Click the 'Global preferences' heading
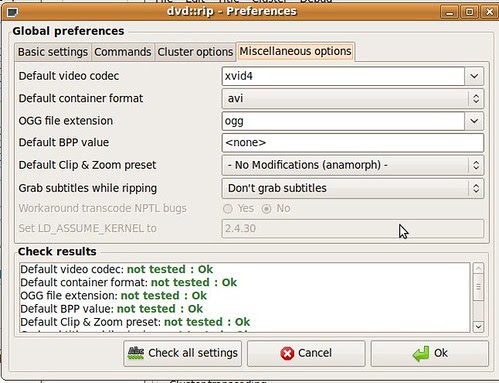The image size is (499, 383). click(x=68, y=31)
